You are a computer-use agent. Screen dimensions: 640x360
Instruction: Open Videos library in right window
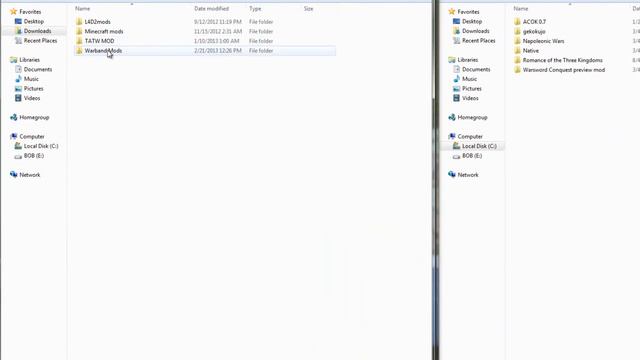470,98
